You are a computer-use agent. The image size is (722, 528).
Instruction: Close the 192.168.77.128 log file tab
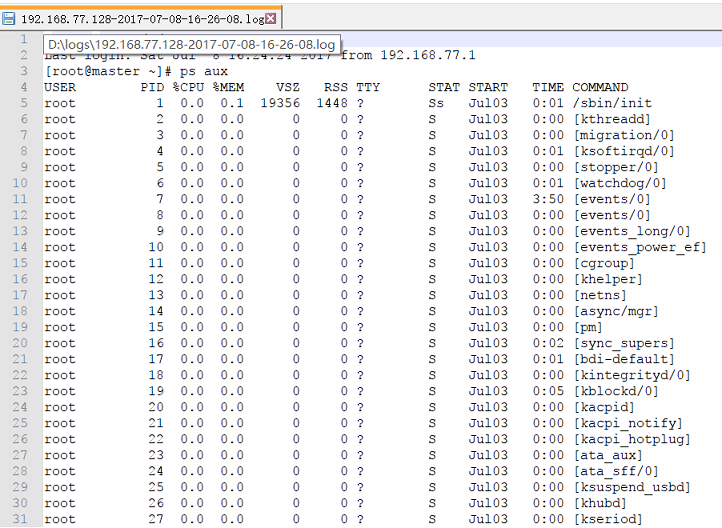pyautogui.click(x=271, y=19)
